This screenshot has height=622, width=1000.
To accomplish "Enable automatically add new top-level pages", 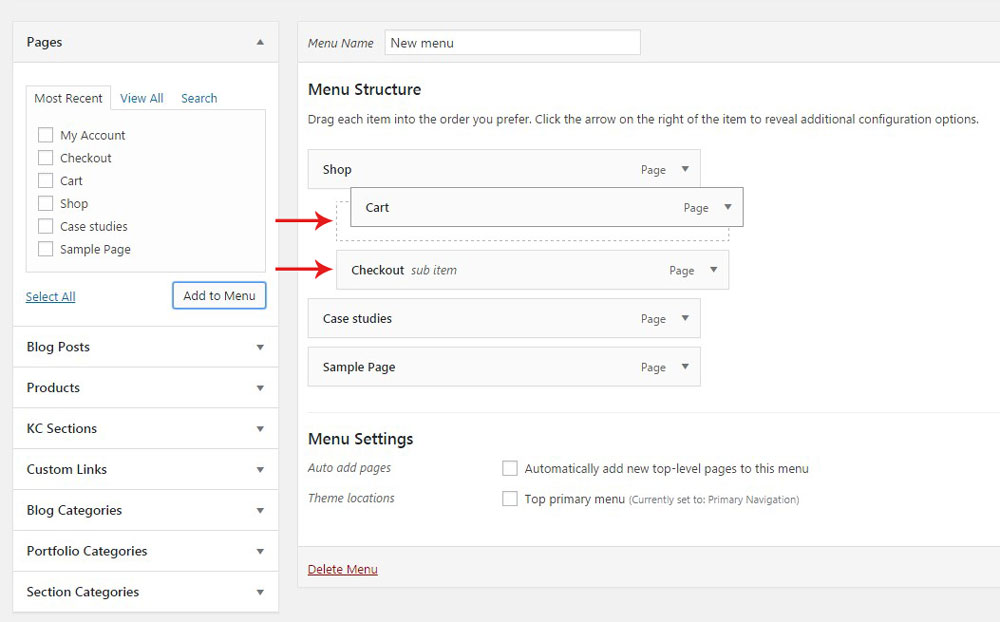I will point(510,468).
